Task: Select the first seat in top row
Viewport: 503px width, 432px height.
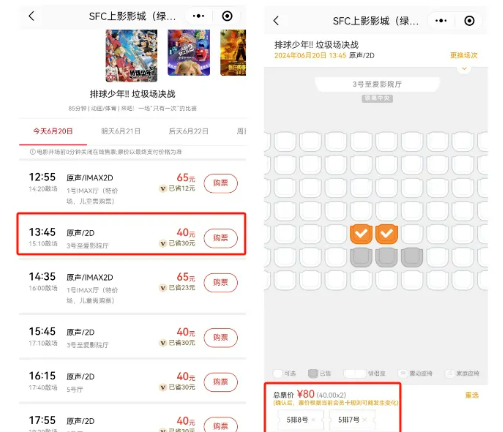Action: point(285,142)
